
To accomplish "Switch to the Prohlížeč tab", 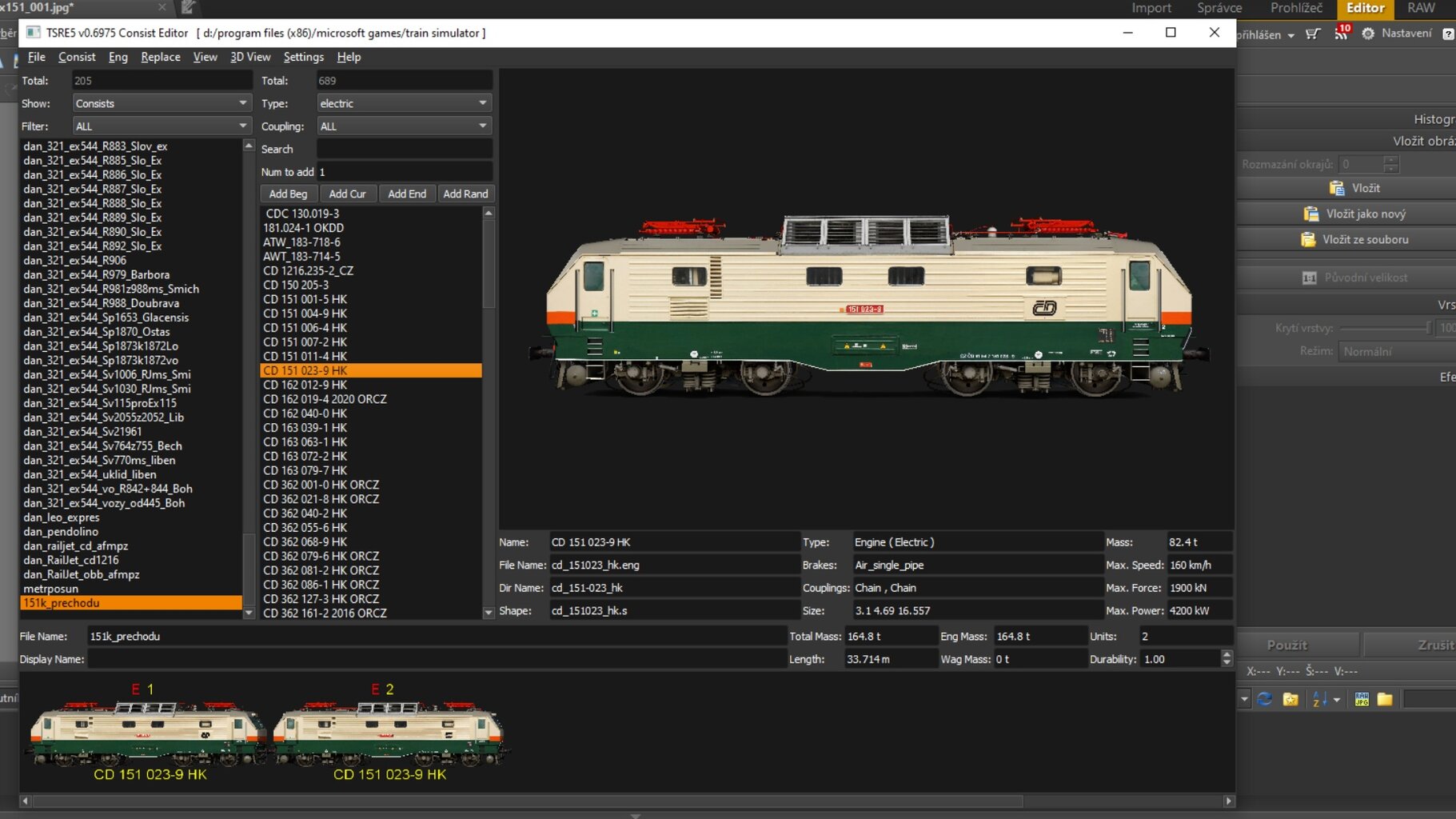I will 1296,8.
